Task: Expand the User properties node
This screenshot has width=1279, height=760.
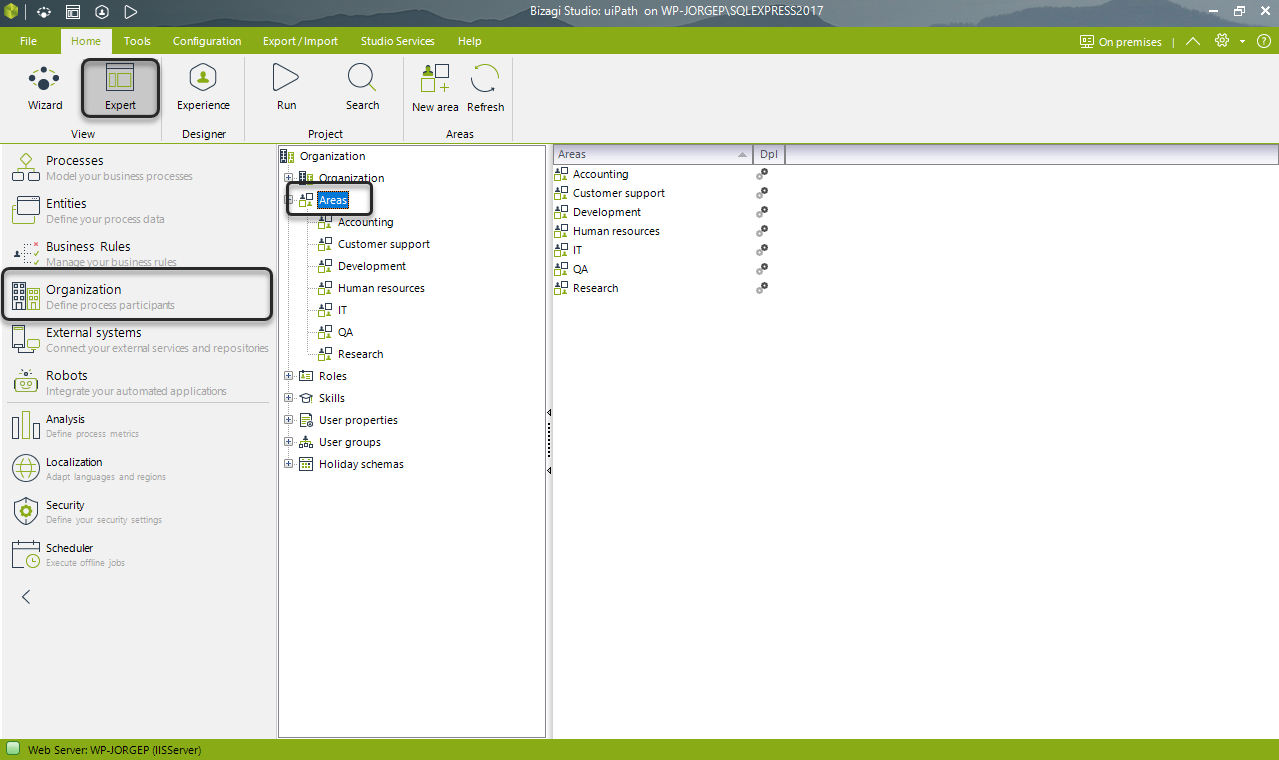Action: tap(289, 420)
